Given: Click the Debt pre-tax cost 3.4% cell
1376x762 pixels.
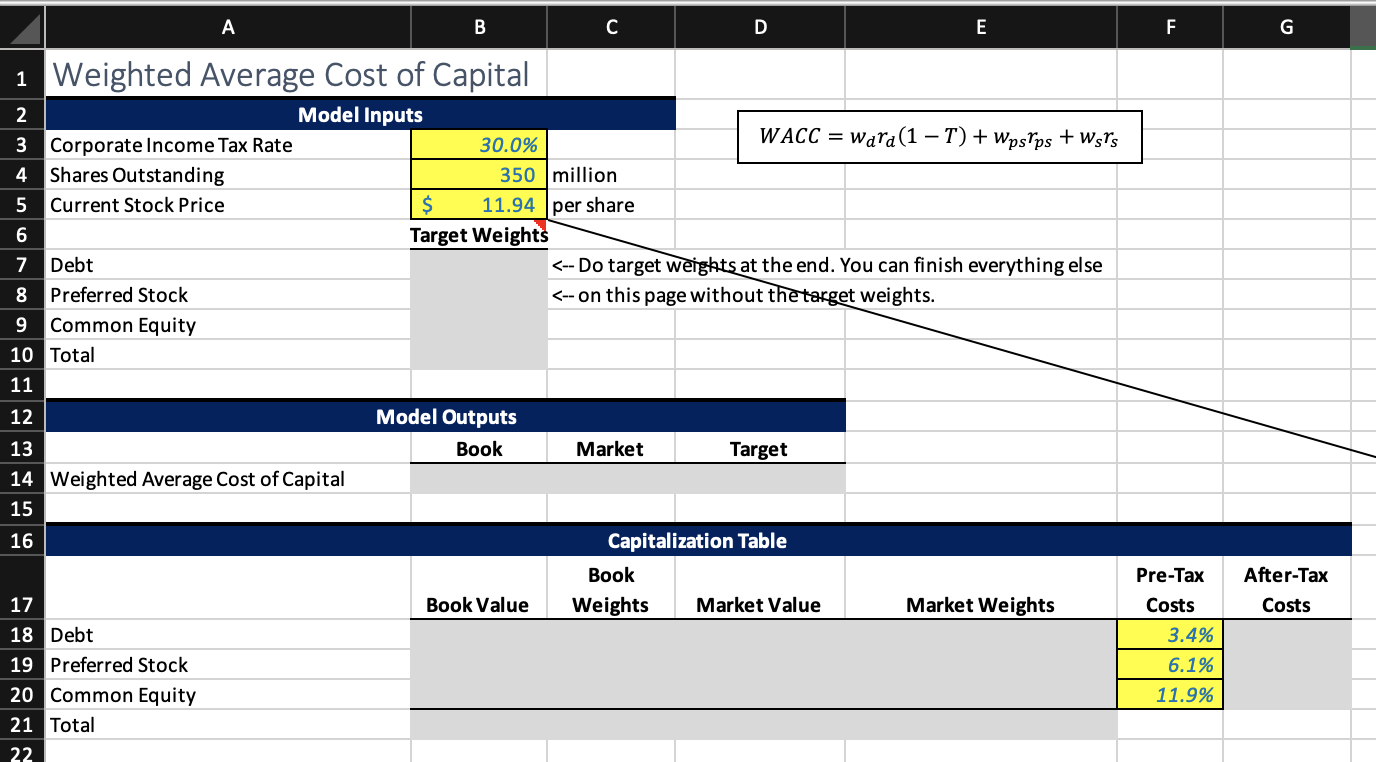Looking at the screenshot, I should pyautogui.click(x=1170, y=635).
